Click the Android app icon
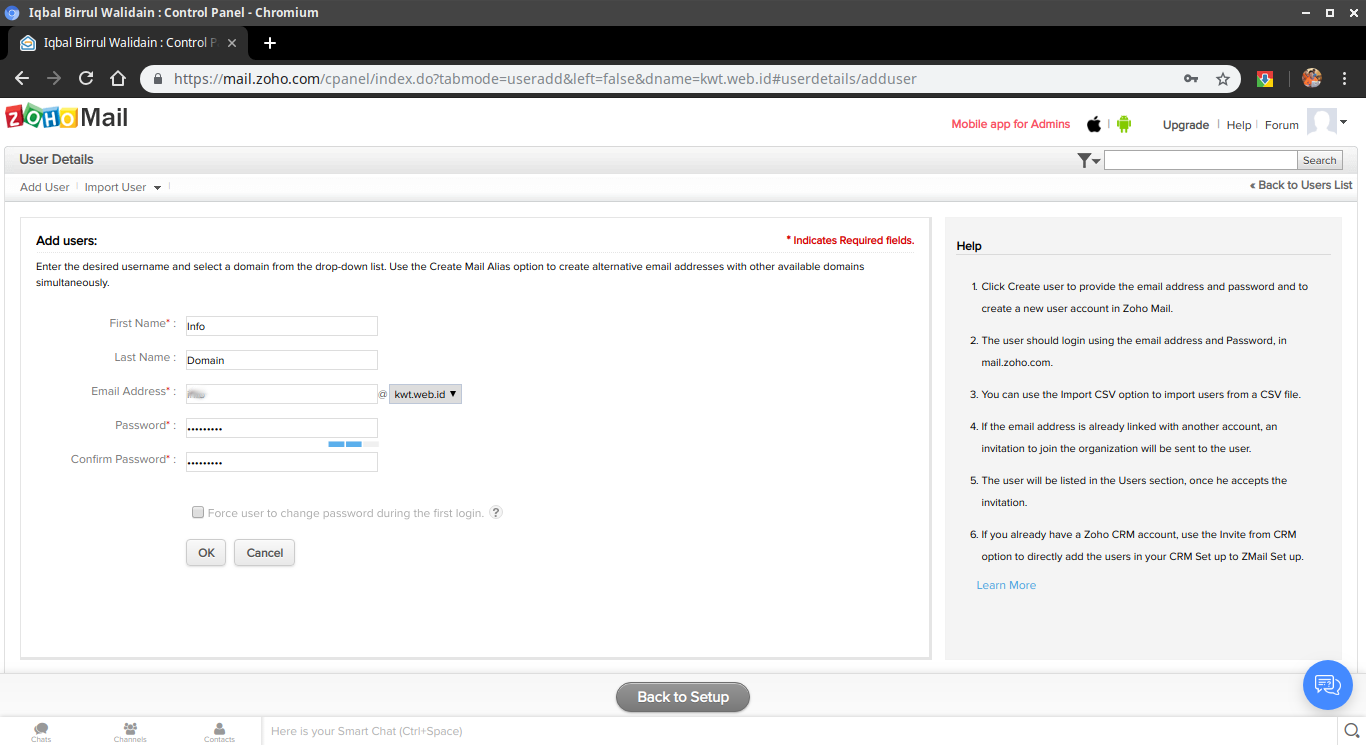This screenshot has width=1366, height=745. 1124,124
